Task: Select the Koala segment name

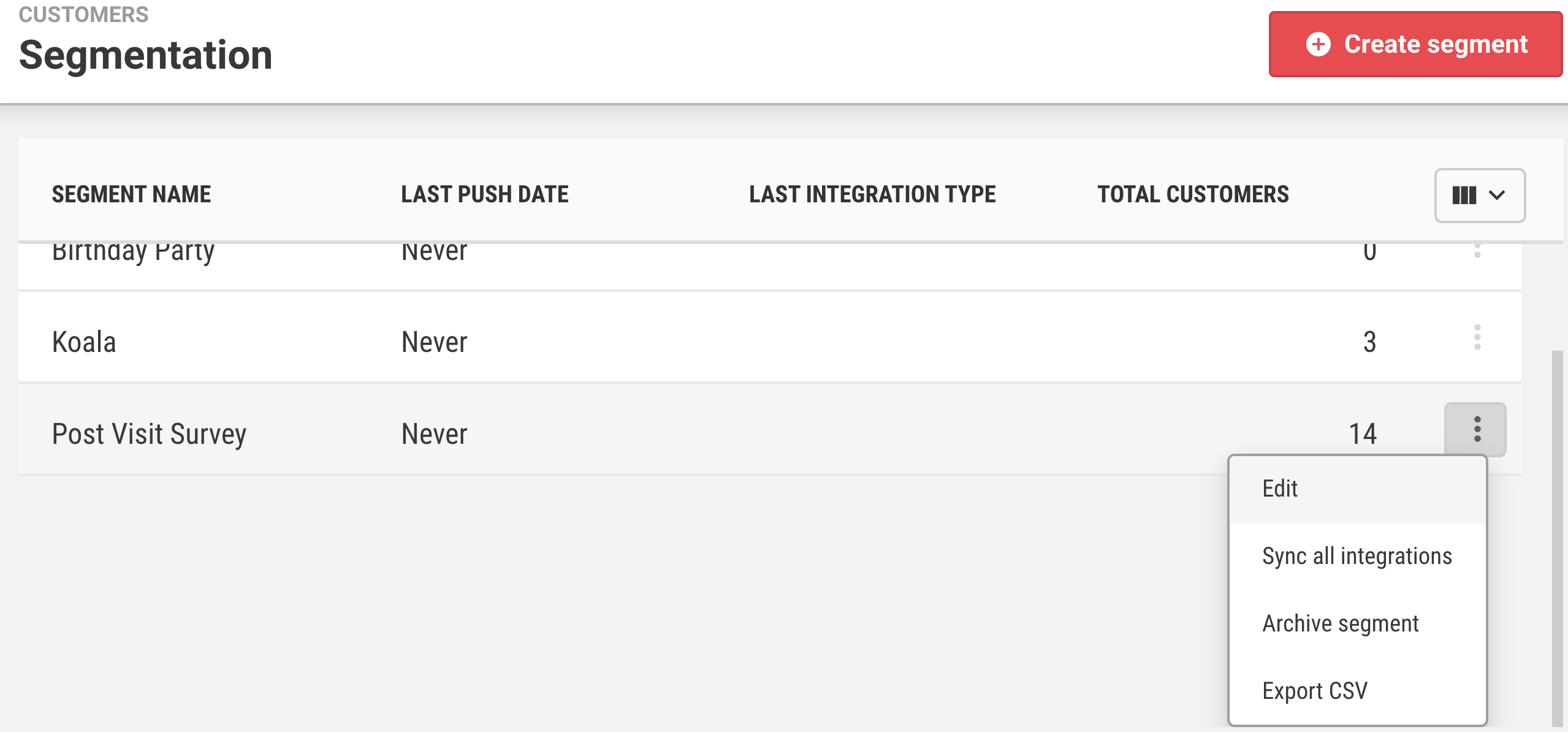Action: 84,342
